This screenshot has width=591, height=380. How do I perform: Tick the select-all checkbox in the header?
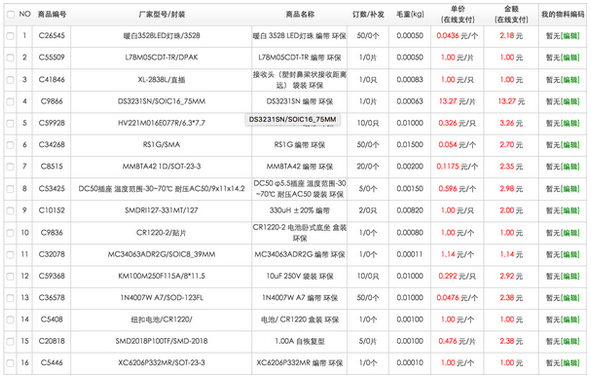(10, 15)
